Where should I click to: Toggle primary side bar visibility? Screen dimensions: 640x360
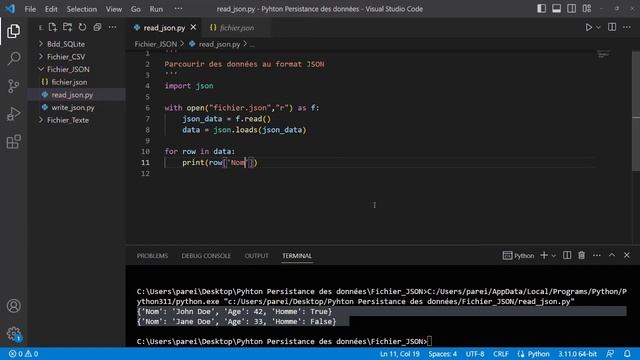coord(542,9)
